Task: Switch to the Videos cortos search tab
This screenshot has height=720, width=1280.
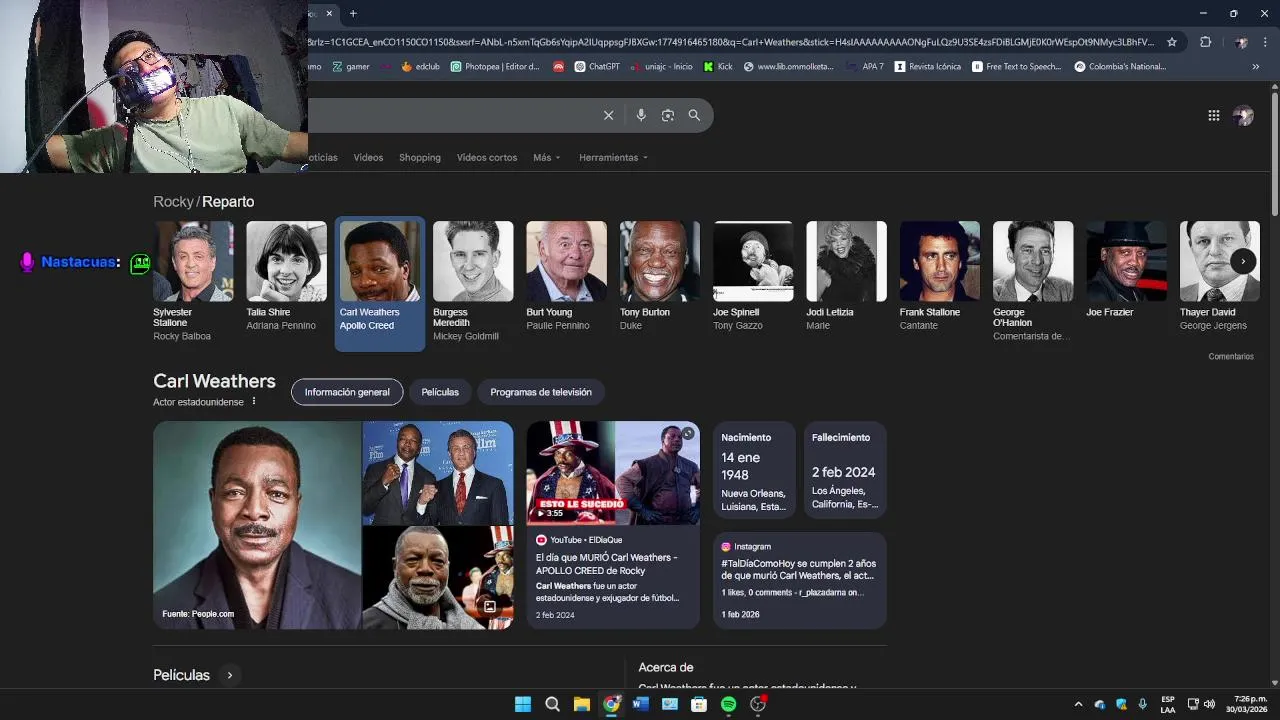Action: (487, 157)
